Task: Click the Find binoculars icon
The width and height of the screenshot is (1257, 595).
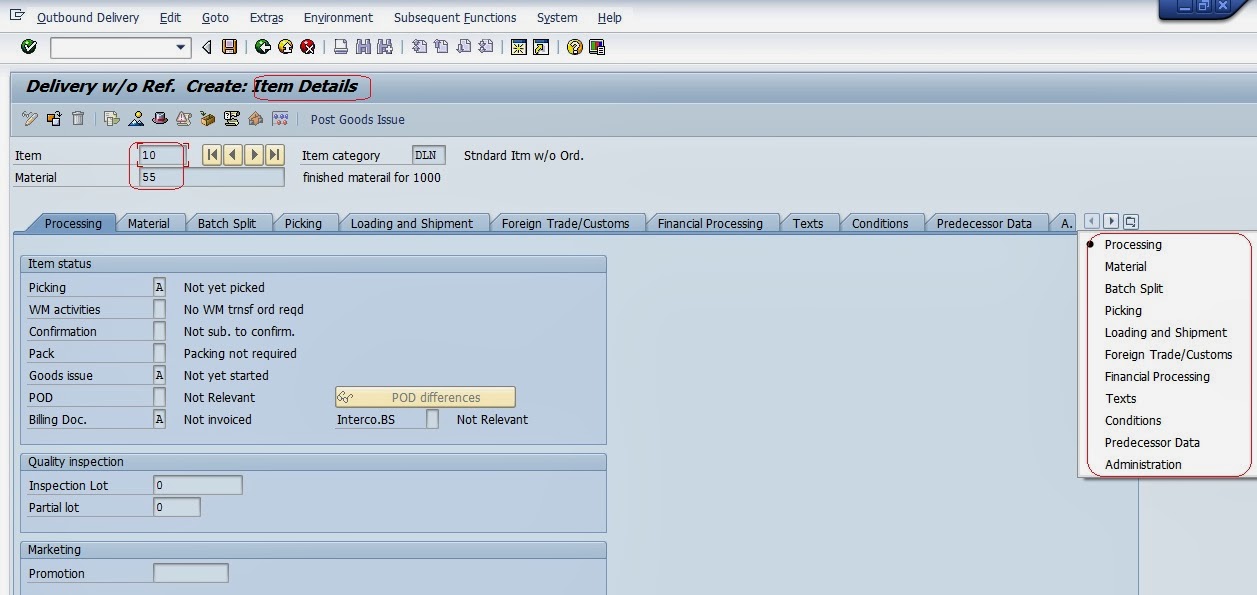Action: coord(363,47)
